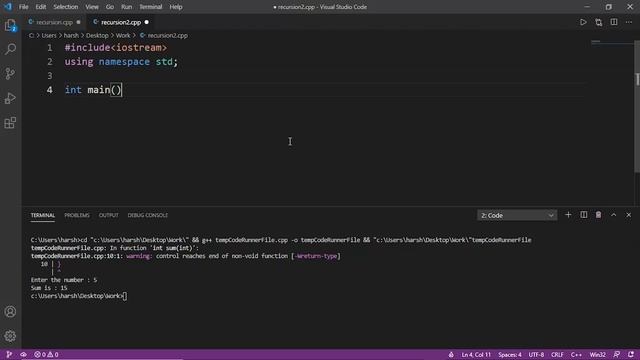Click 'CRLF' end of line setting

(x=557, y=355)
